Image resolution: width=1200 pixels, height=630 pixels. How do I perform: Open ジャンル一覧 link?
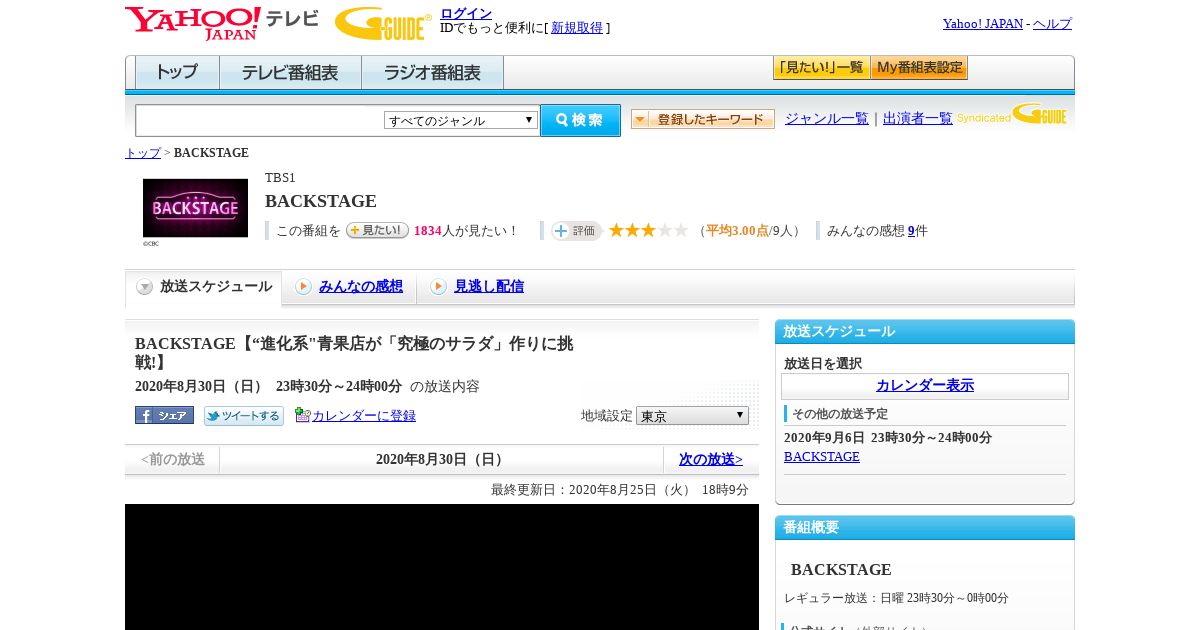[827, 118]
